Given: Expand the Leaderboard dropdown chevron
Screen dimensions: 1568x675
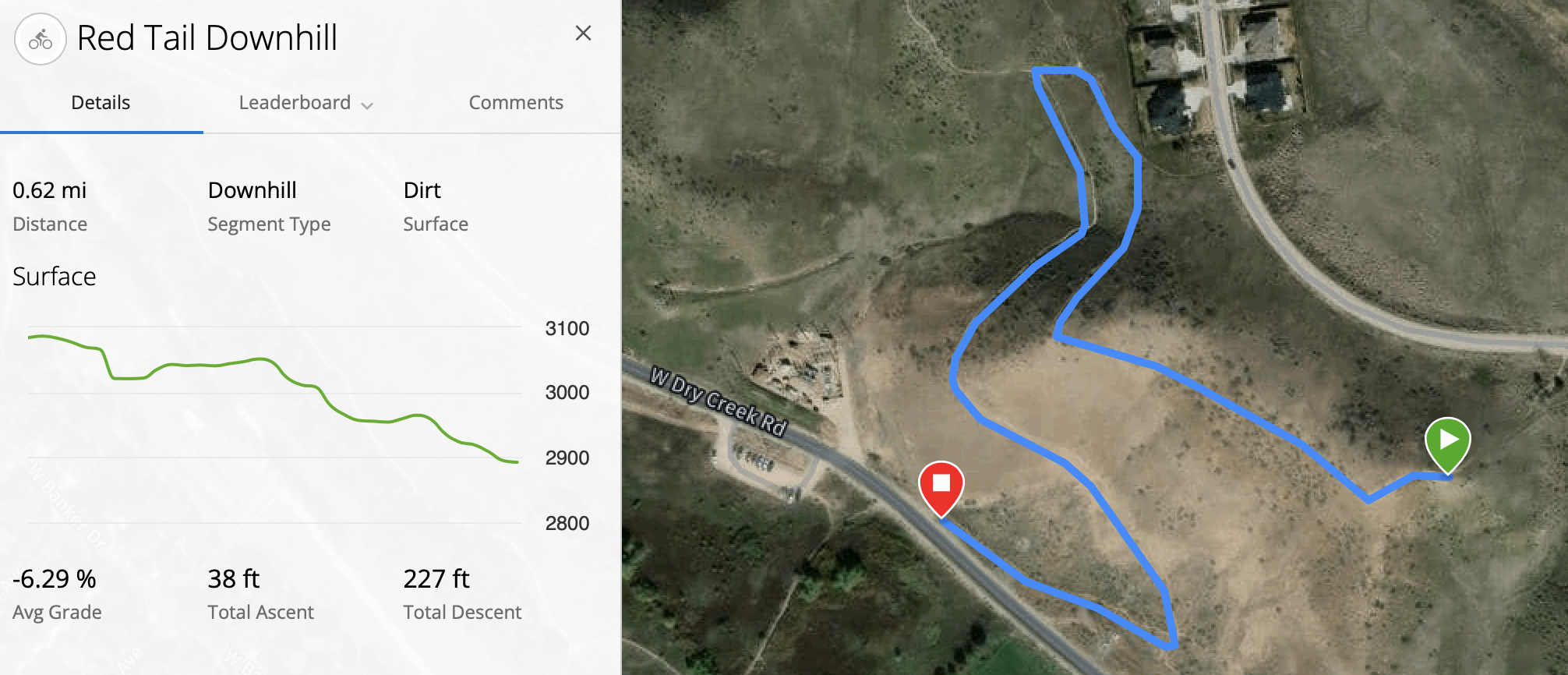Looking at the screenshot, I should 367,105.
